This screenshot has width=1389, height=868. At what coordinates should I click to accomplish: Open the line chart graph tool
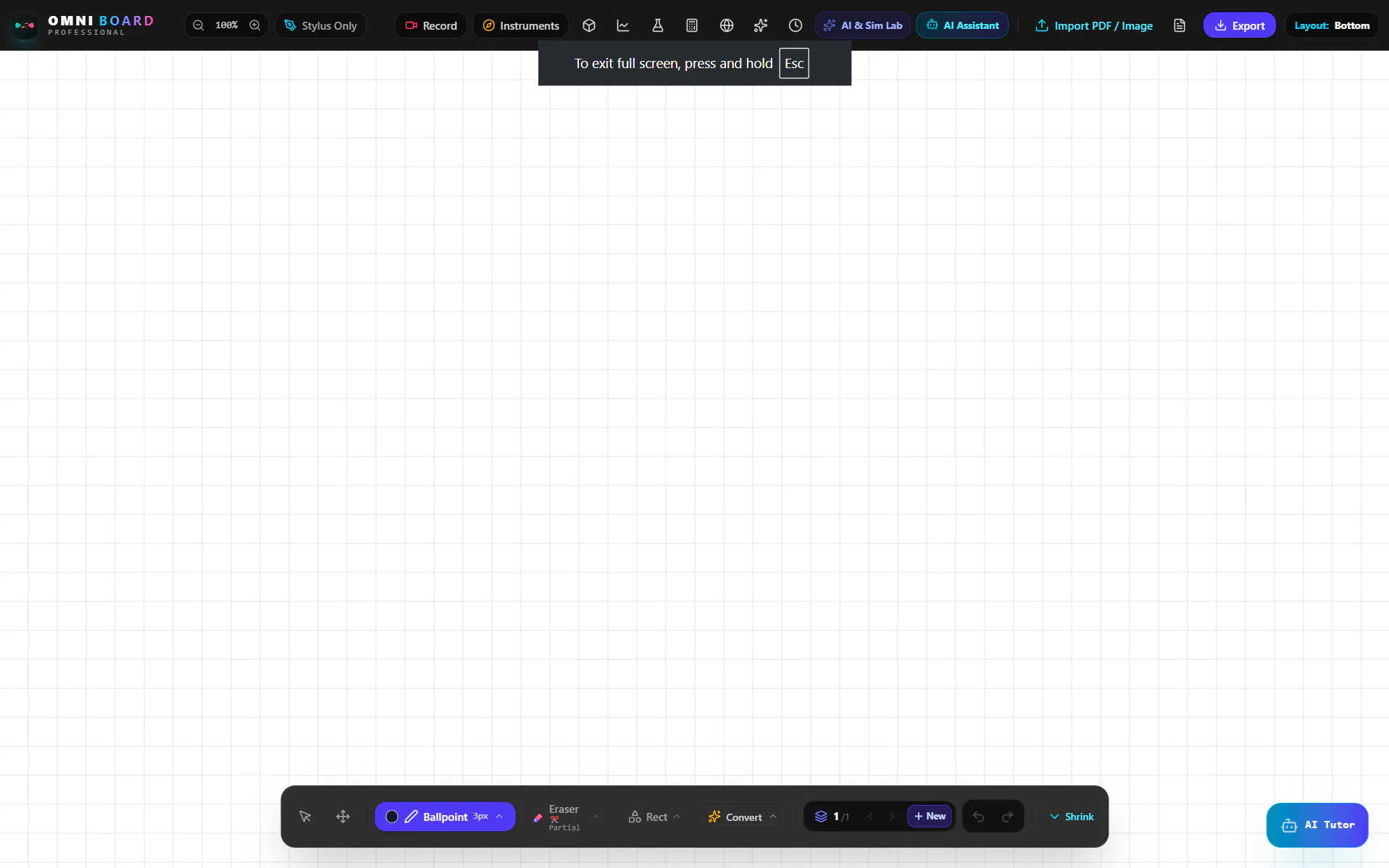click(x=623, y=25)
